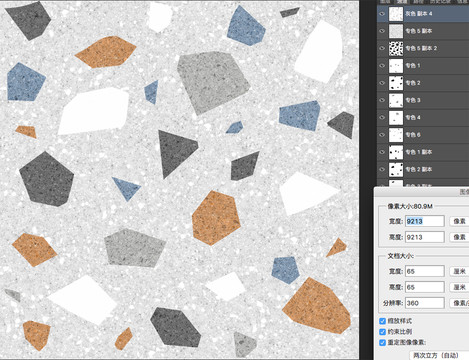This screenshot has width=469, height=360.
Task: Select the channel named 专色 5 副本
Action: click(419, 31)
